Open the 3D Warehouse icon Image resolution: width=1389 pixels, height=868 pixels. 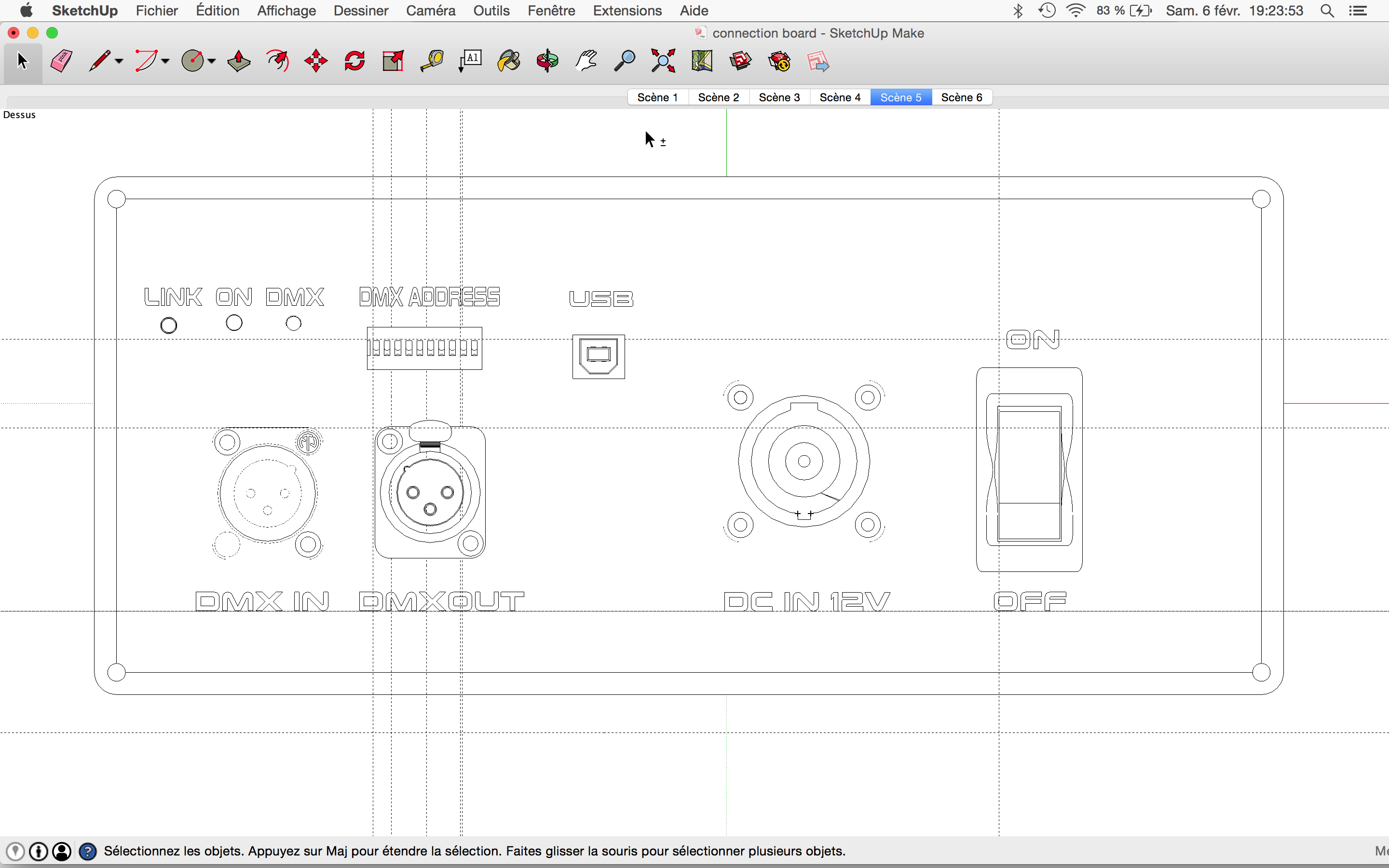tap(740, 61)
